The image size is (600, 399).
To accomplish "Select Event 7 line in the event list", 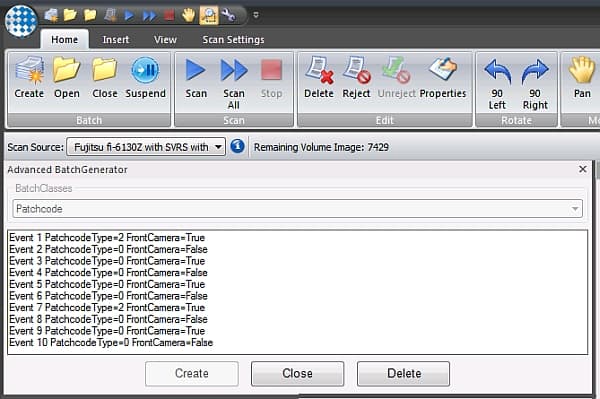I will (x=107, y=308).
